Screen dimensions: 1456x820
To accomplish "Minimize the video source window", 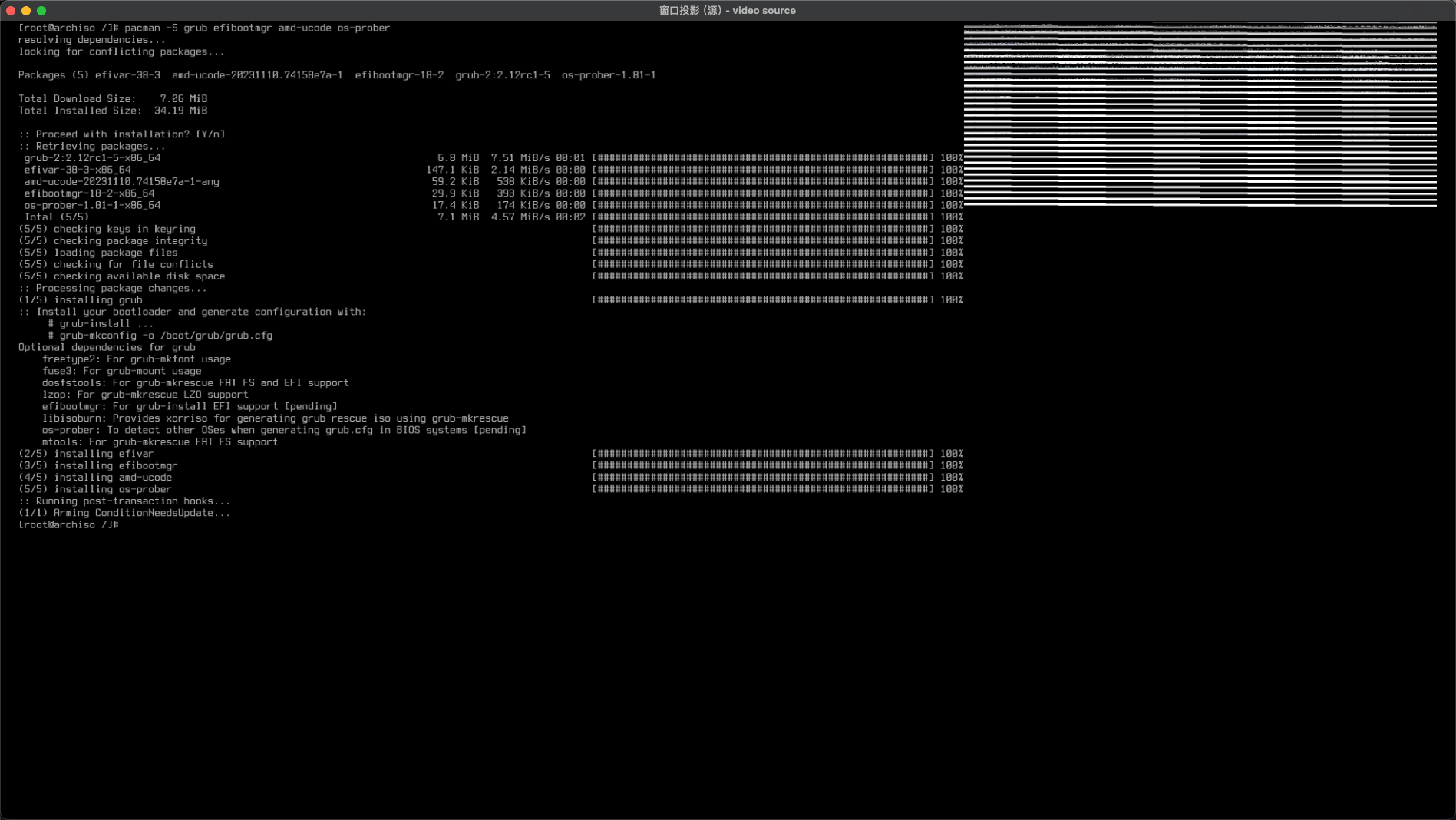I will pos(26,11).
